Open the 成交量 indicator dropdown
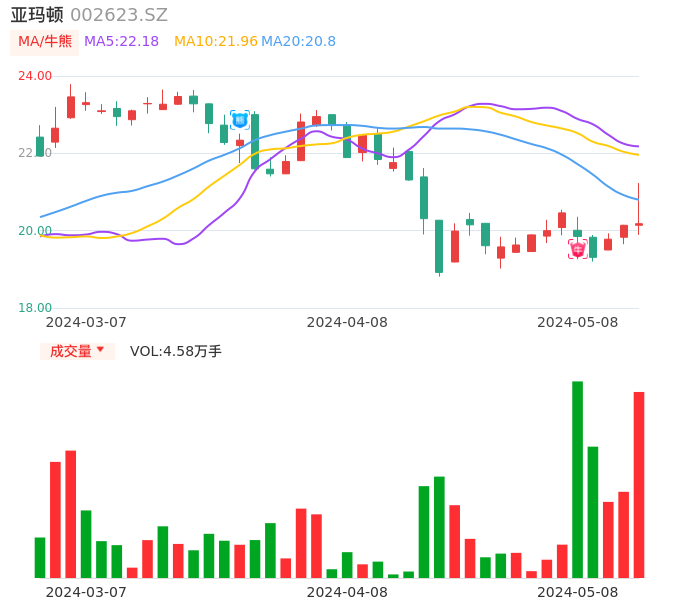This screenshot has height=606, width=686. pyautogui.click(x=77, y=351)
